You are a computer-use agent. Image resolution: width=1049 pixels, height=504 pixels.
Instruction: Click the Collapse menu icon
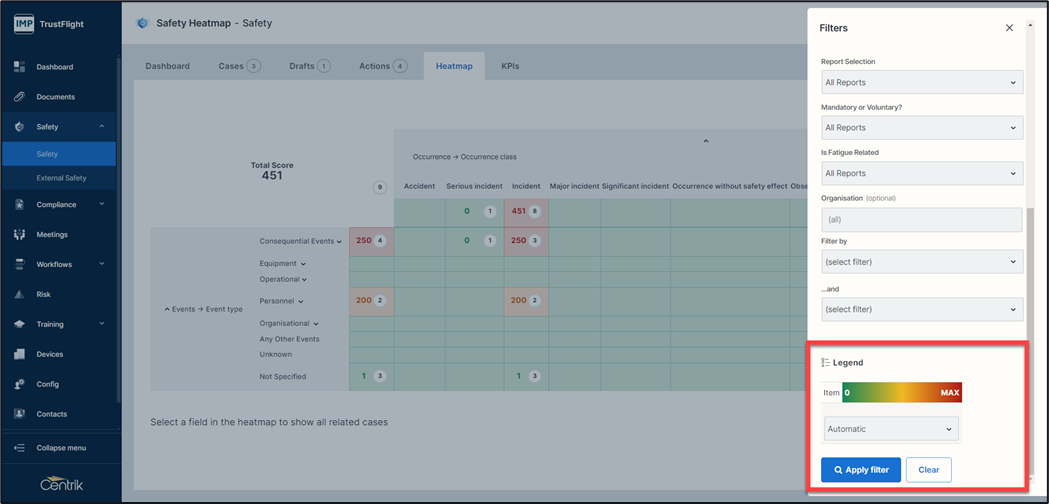[x=19, y=448]
